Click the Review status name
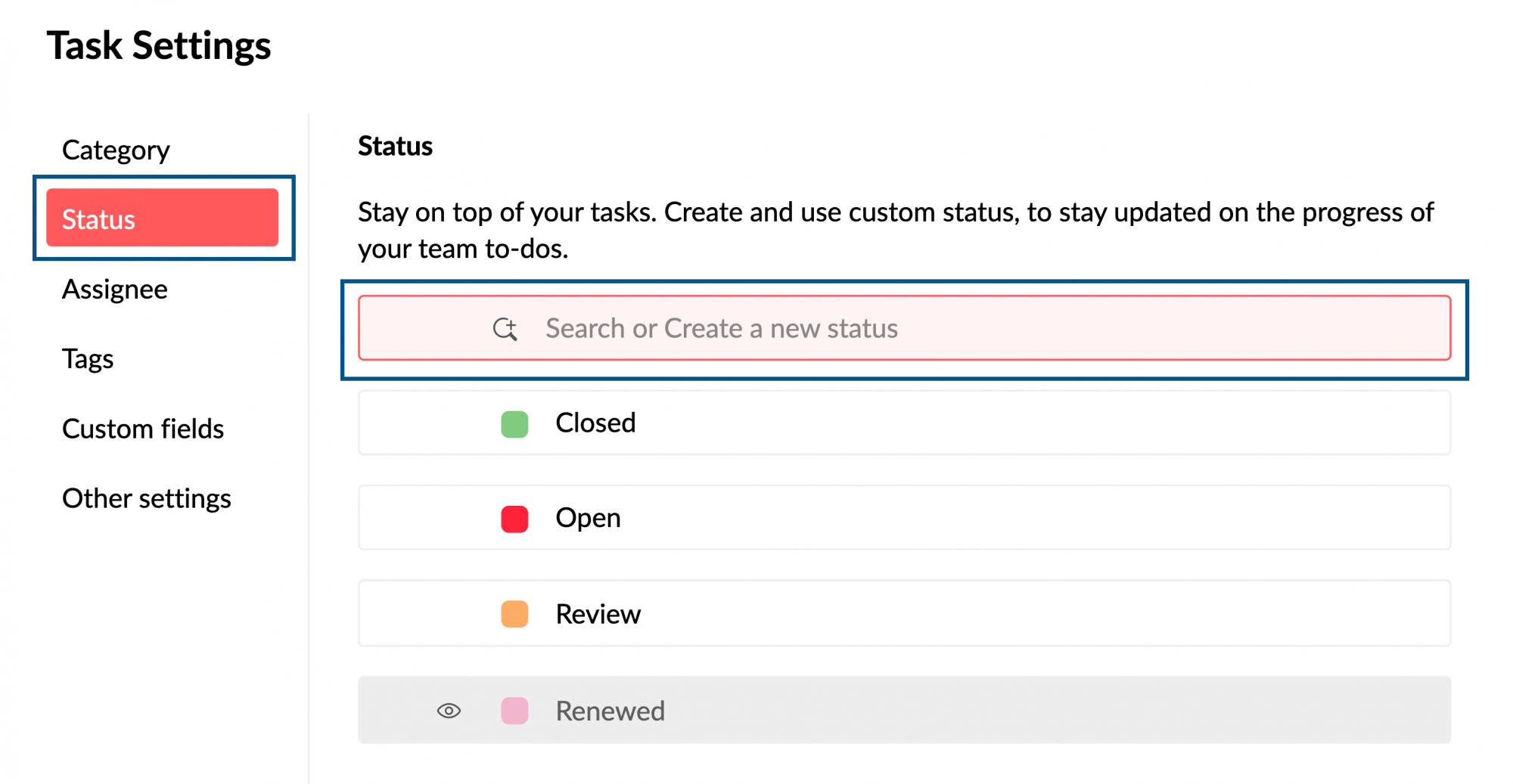Screen dimensions: 1513x784 click(598, 614)
